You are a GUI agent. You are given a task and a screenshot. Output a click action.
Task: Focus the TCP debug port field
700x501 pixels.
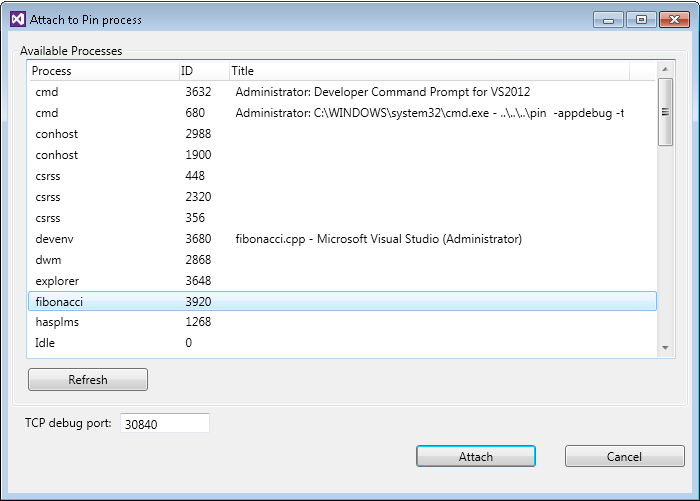click(x=165, y=423)
